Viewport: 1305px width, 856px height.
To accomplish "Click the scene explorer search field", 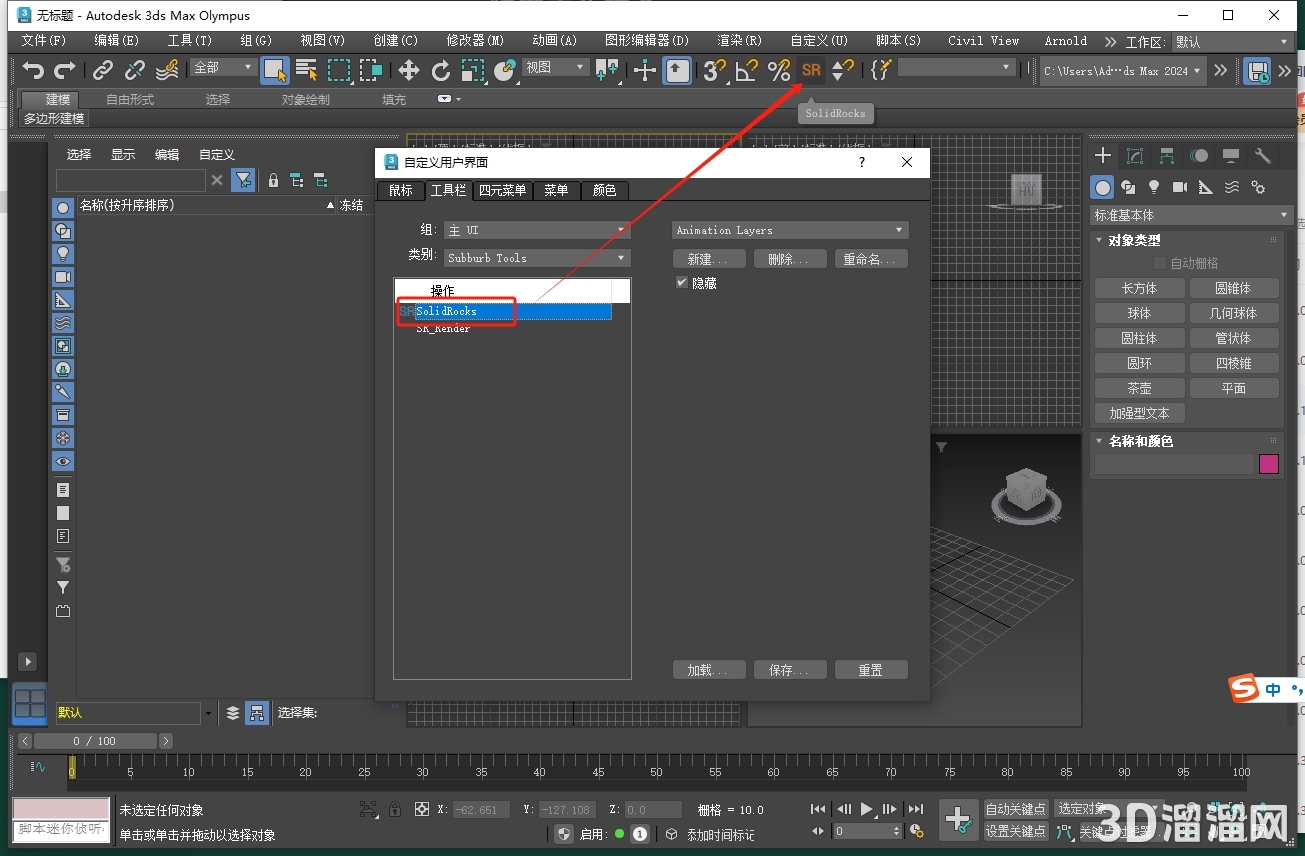I will 131,180.
